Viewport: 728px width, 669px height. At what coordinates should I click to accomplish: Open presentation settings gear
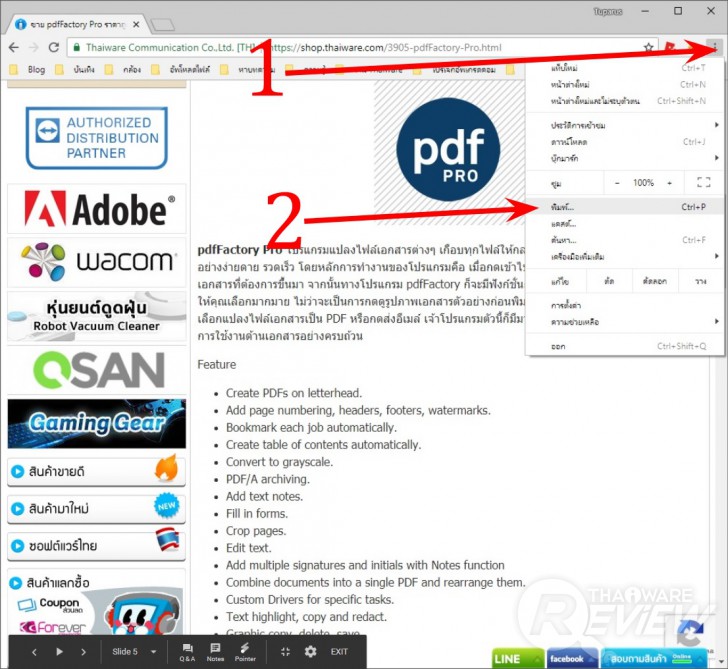311,652
